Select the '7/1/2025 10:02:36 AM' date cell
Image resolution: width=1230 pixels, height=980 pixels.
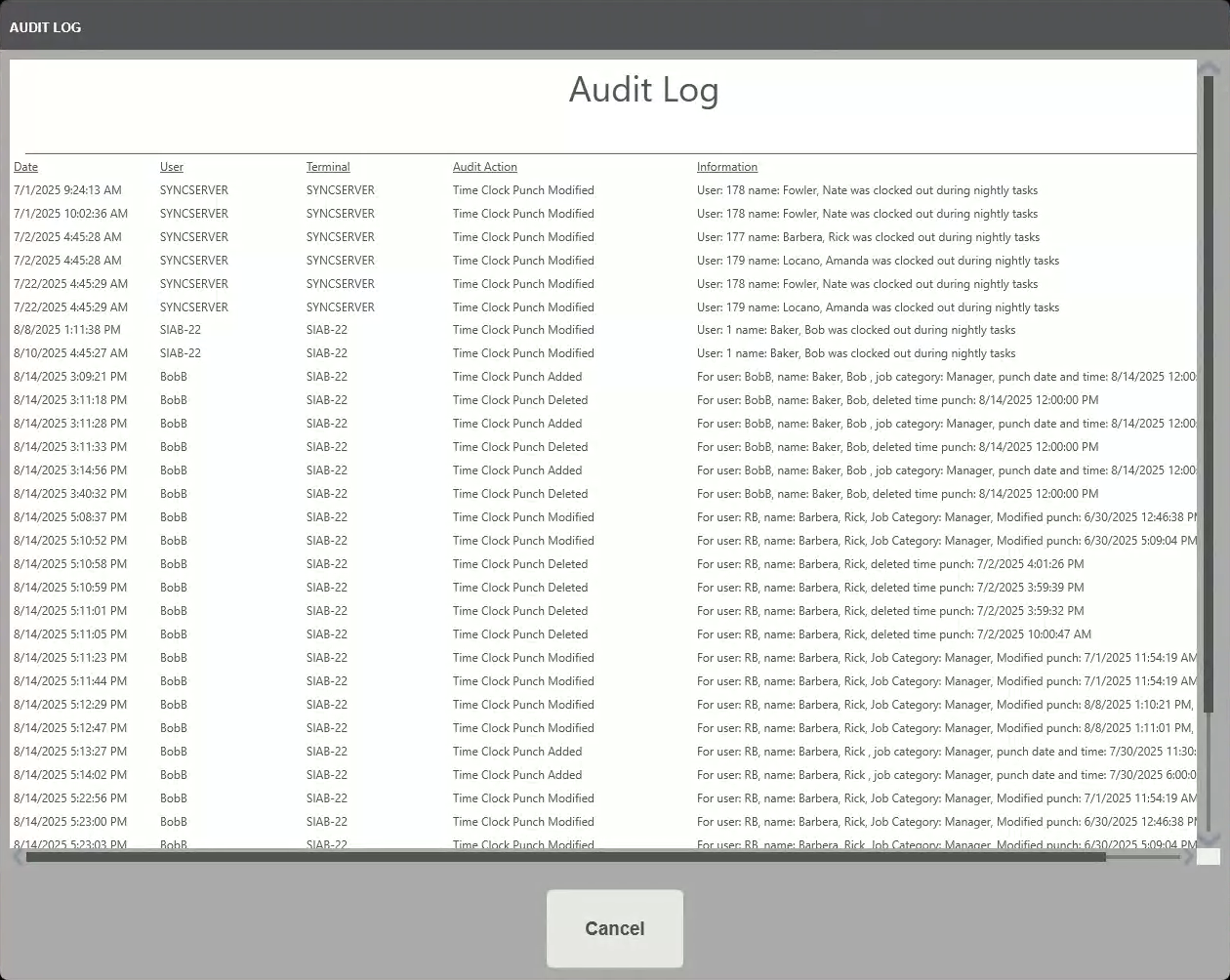[70, 214]
